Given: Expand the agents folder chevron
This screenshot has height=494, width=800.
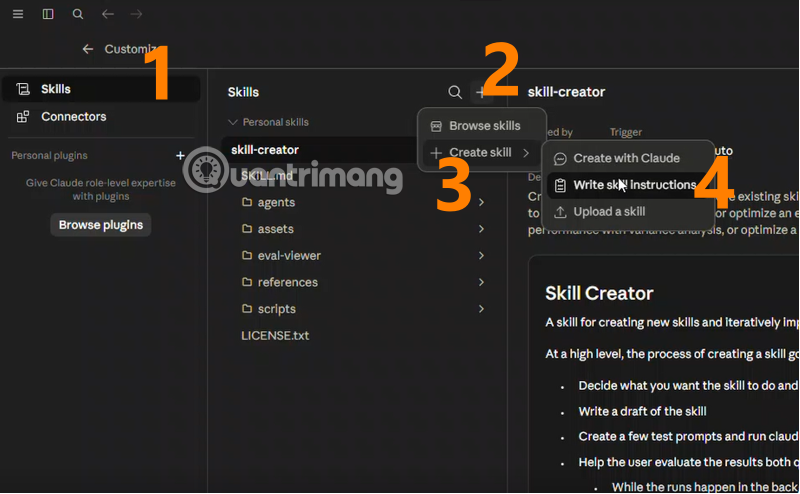Looking at the screenshot, I should click(481, 202).
